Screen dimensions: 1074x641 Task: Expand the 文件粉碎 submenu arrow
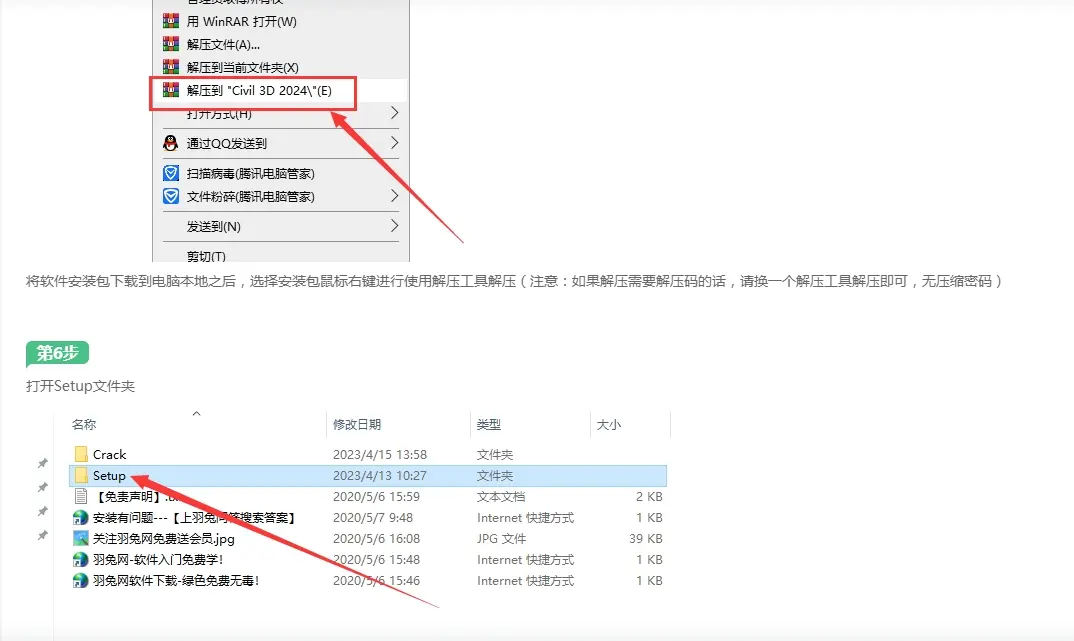click(x=395, y=197)
